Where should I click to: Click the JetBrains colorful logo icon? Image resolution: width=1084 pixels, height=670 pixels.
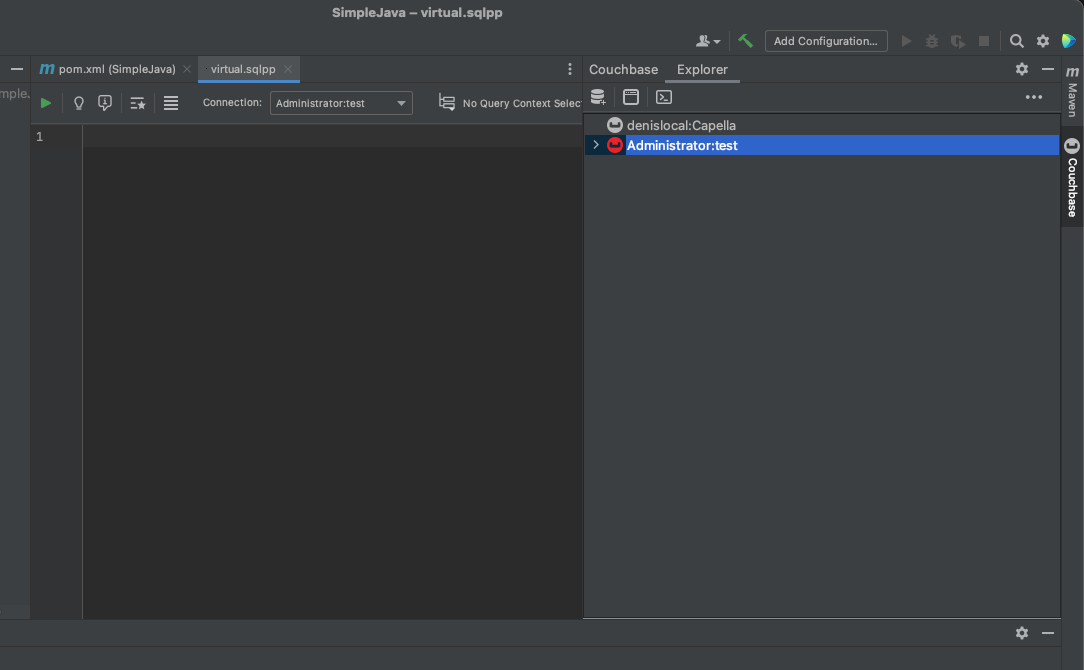[1069, 41]
